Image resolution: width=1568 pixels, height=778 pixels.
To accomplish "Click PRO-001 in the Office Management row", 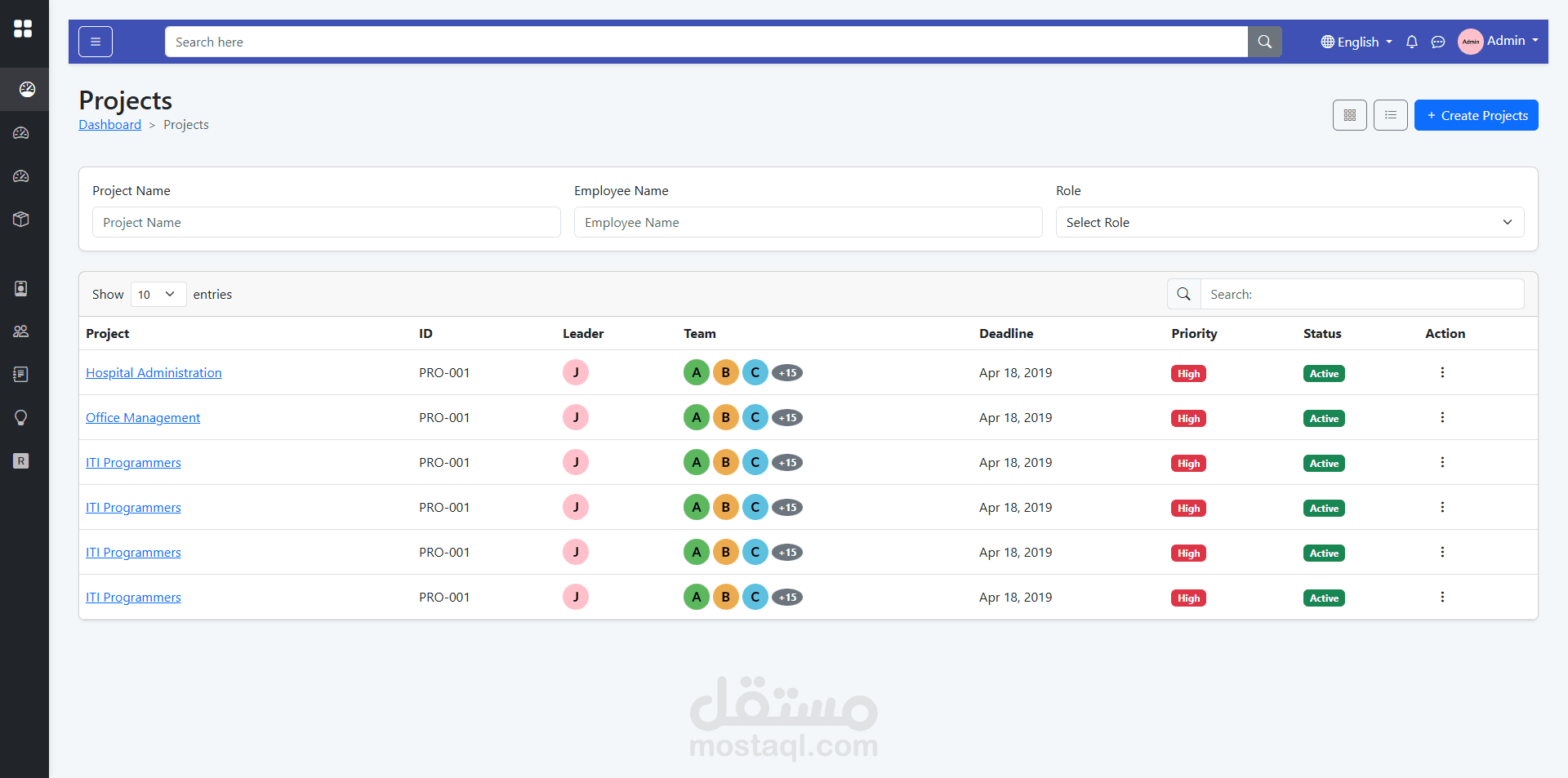I will (444, 417).
